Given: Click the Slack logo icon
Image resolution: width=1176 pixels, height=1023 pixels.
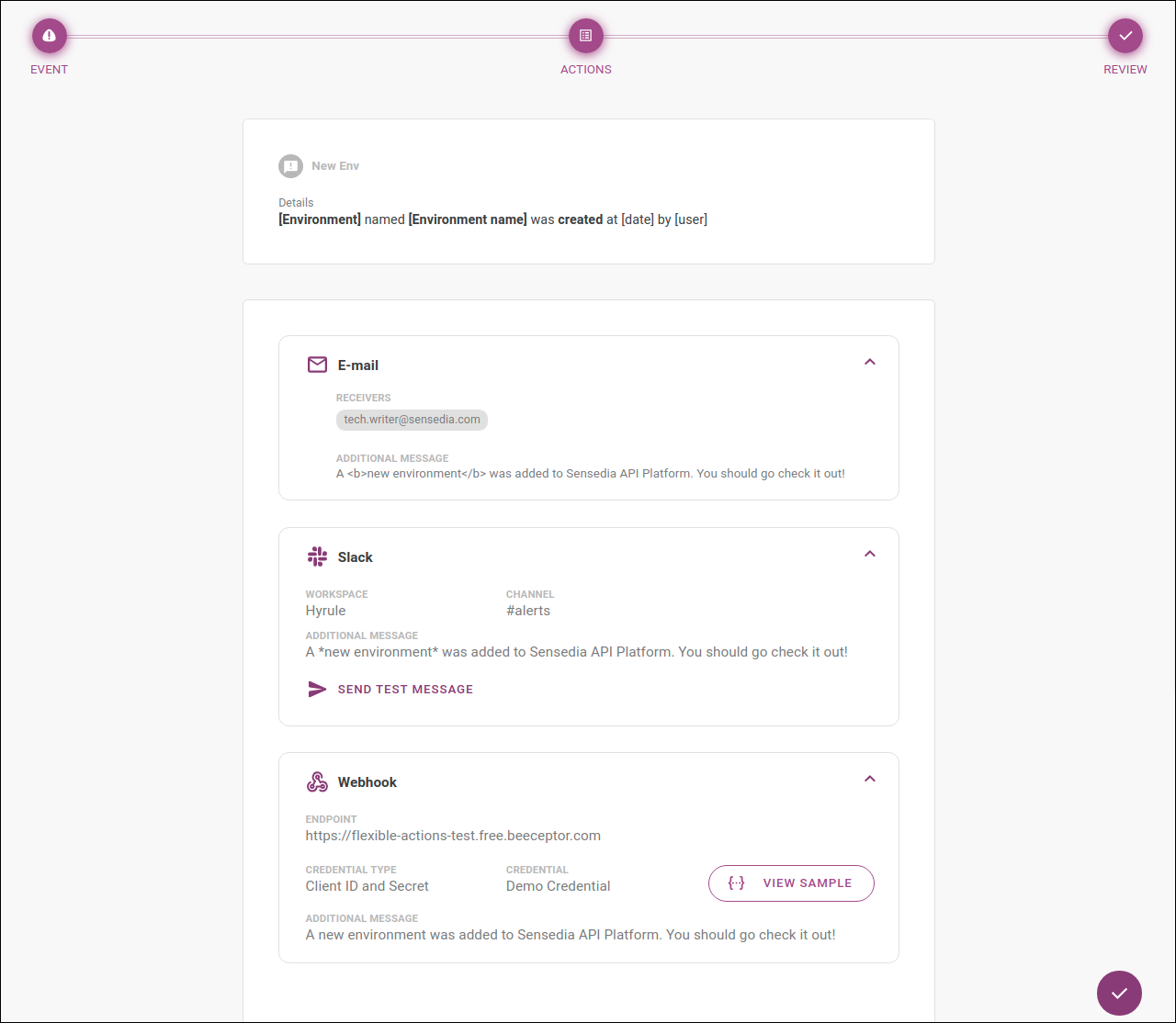Looking at the screenshot, I should [317, 556].
